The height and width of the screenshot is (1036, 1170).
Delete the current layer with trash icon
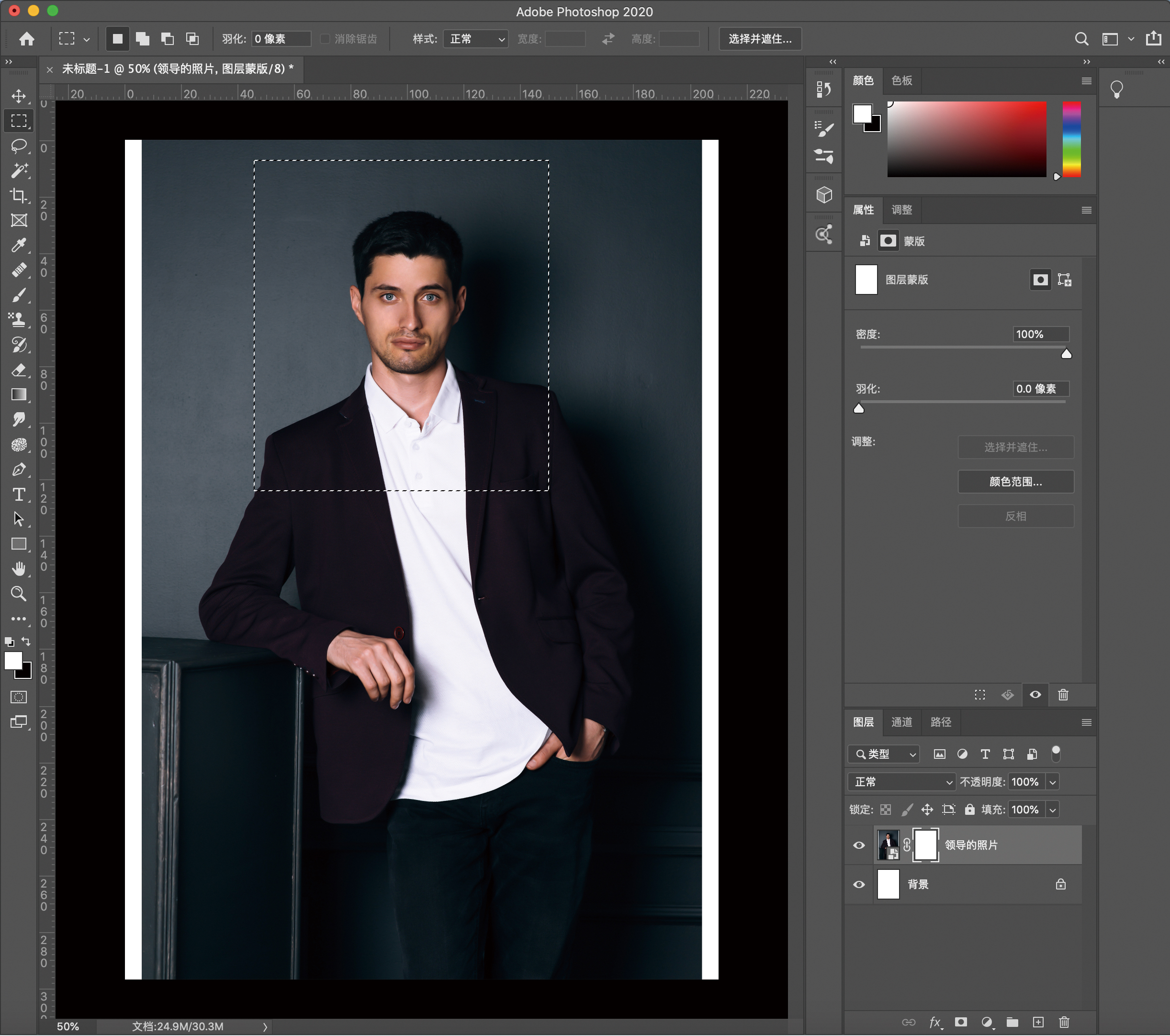click(x=1064, y=1022)
